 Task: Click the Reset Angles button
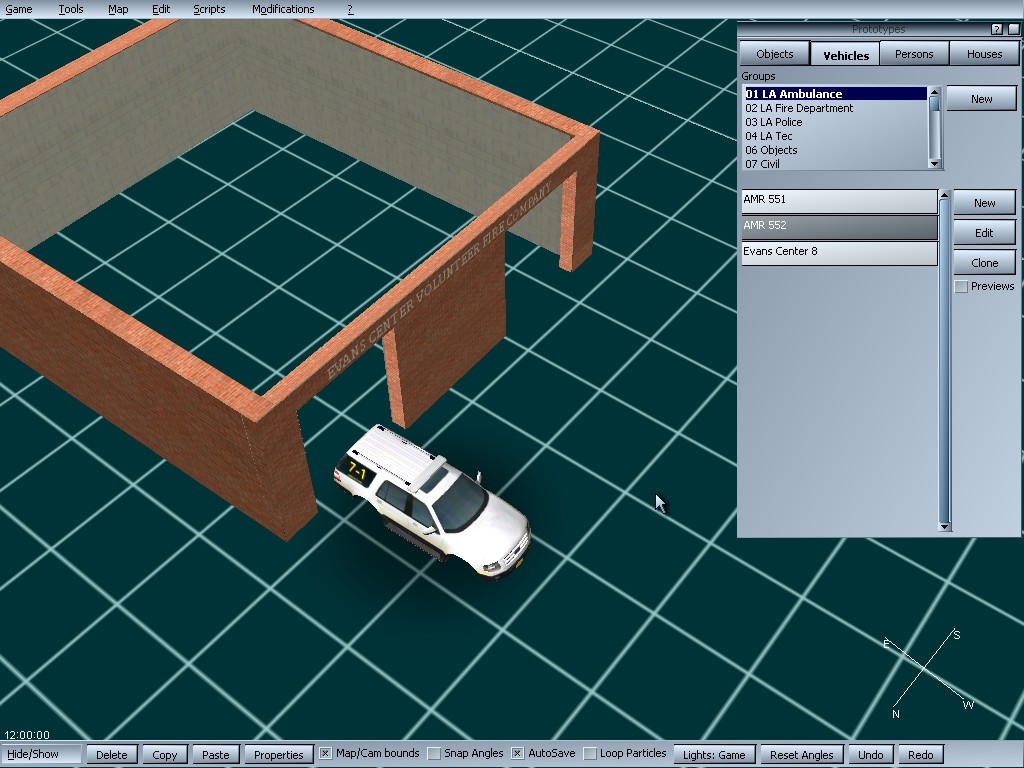[x=802, y=754]
